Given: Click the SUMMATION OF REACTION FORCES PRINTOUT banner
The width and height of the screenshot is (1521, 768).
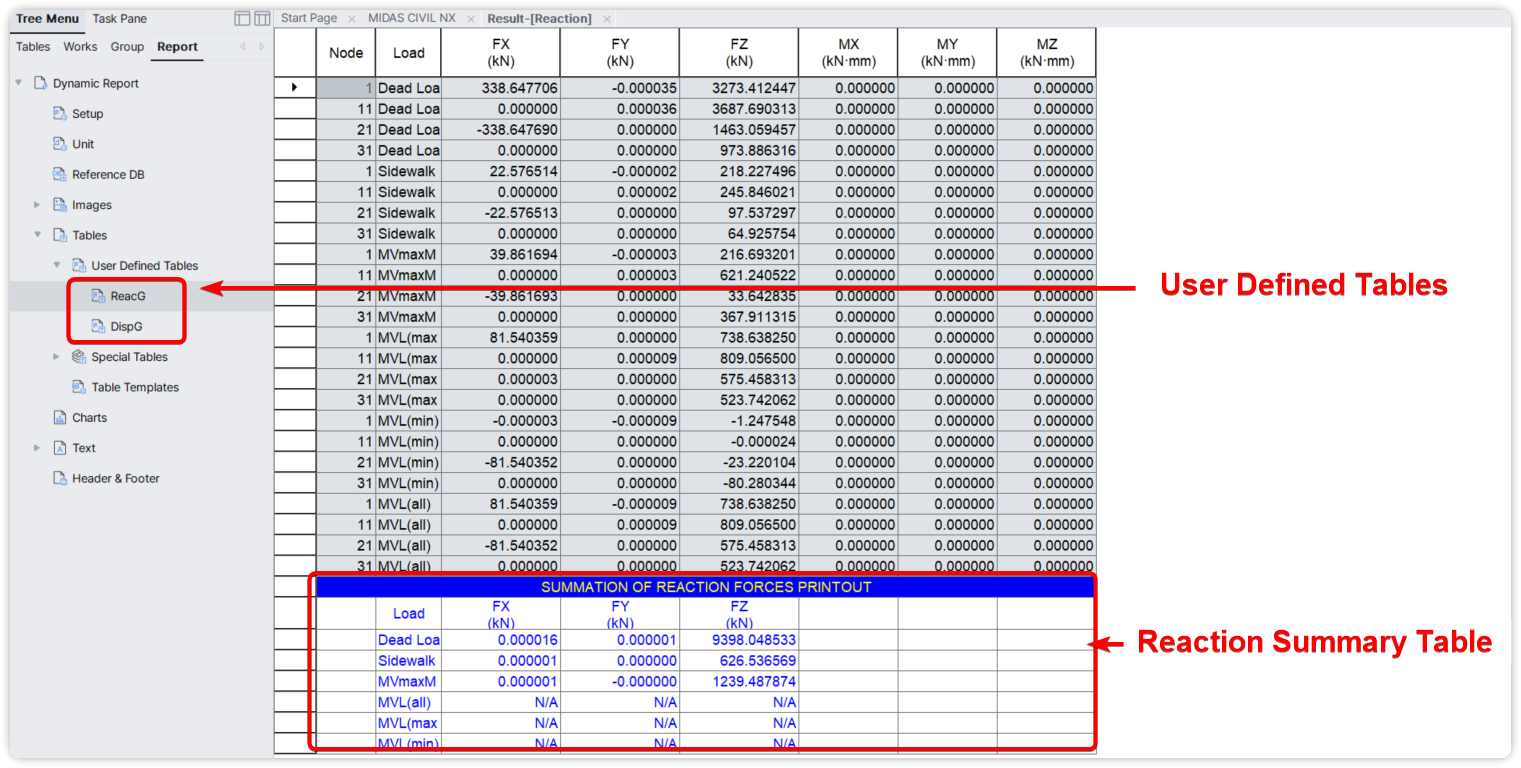Looking at the screenshot, I should click(706, 587).
